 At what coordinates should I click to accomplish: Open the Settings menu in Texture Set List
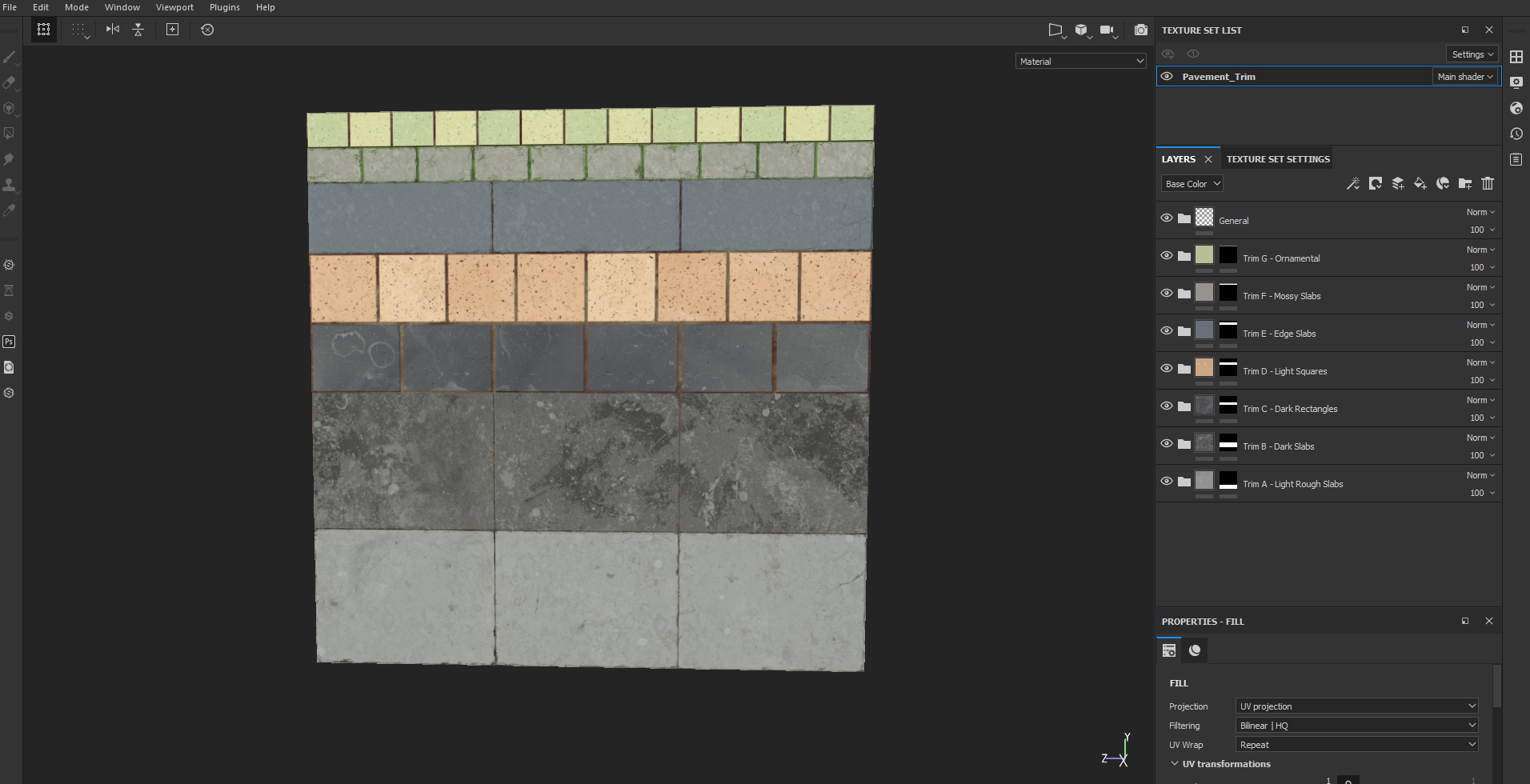click(1471, 54)
